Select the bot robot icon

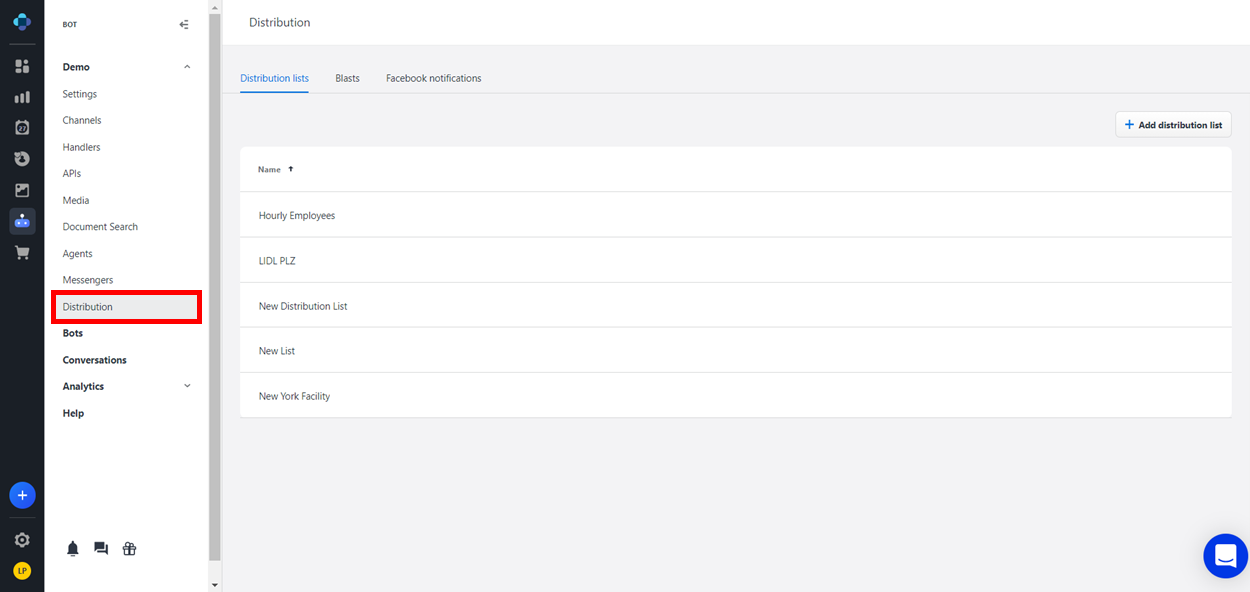[x=22, y=221]
